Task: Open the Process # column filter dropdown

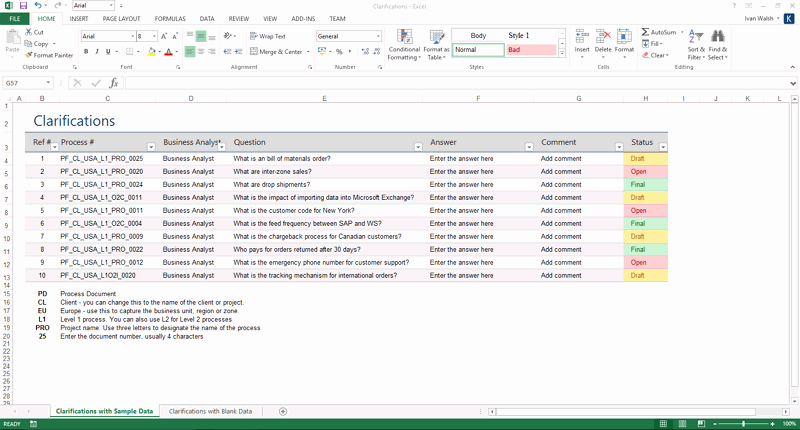Action: click(151, 147)
